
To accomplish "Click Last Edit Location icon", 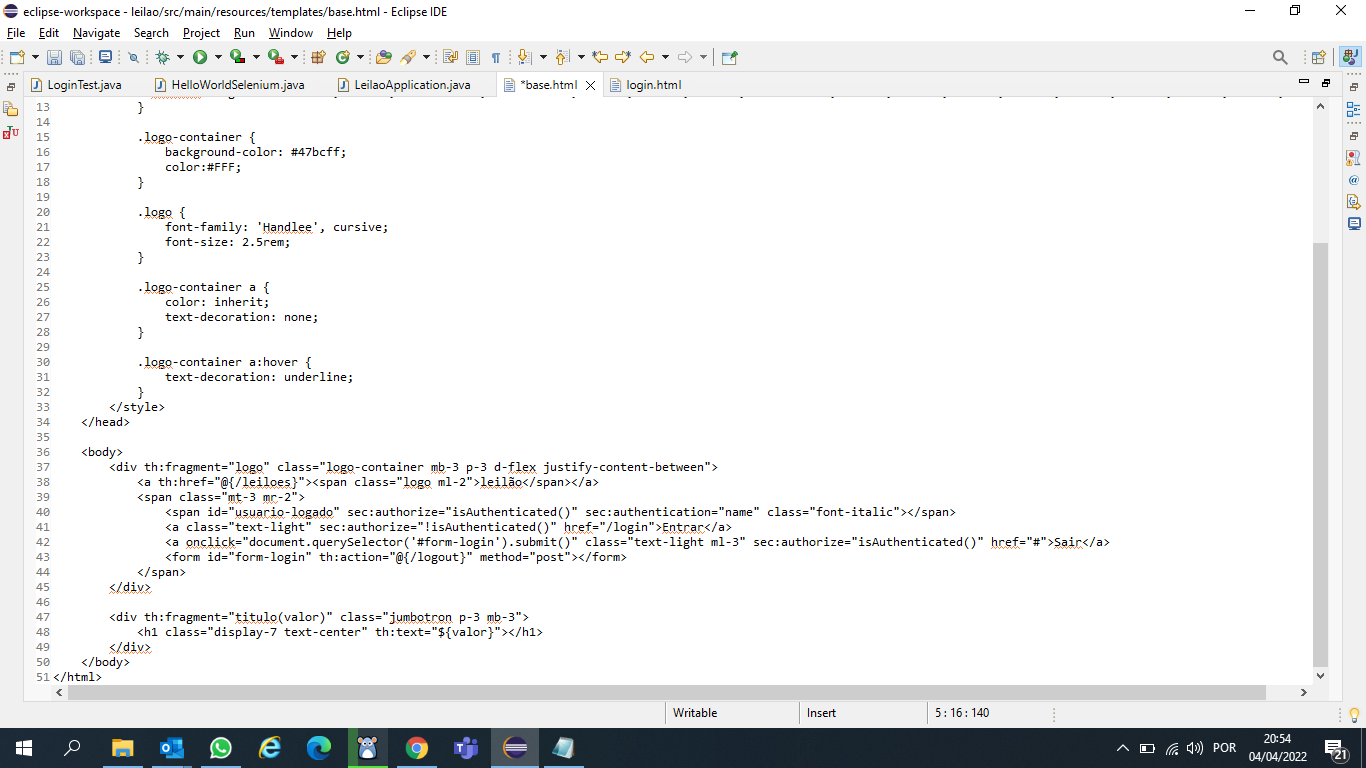I will coord(600,57).
